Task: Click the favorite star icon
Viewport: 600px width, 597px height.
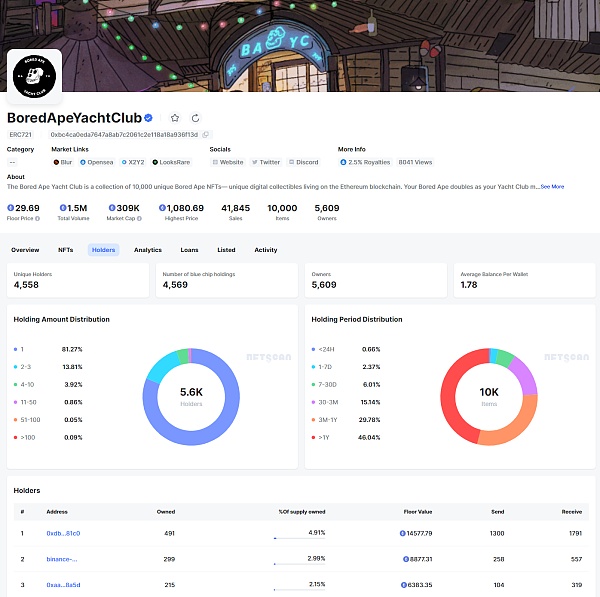Action: click(x=175, y=118)
